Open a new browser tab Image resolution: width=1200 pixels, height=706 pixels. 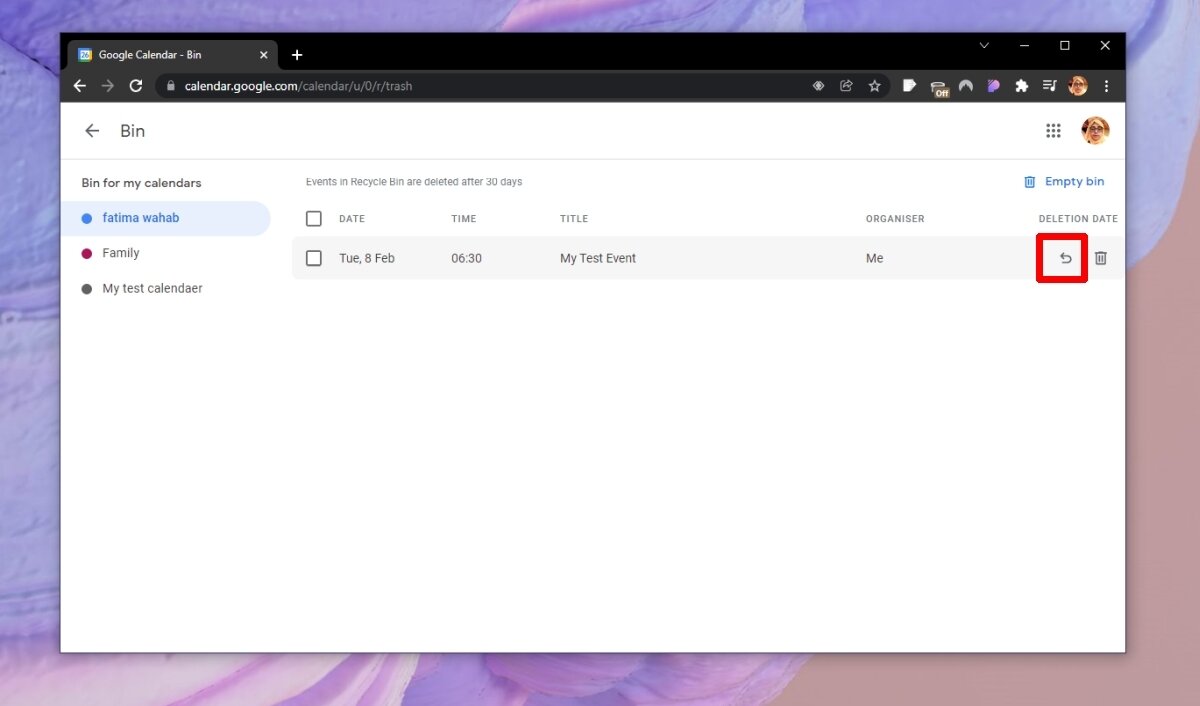[297, 55]
